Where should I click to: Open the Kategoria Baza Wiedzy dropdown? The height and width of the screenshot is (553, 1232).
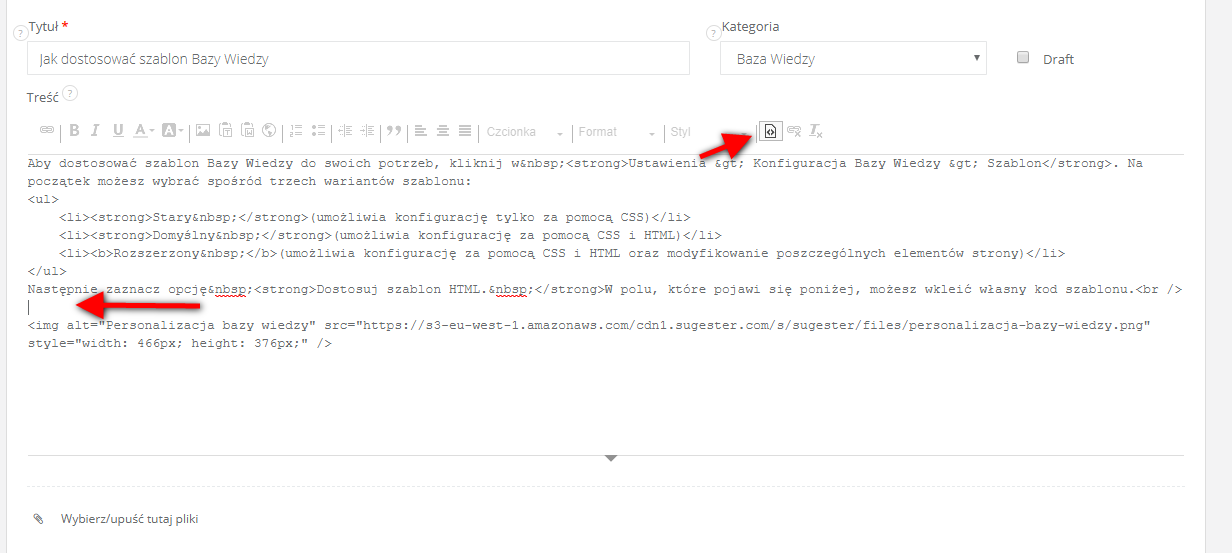click(x=853, y=59)
